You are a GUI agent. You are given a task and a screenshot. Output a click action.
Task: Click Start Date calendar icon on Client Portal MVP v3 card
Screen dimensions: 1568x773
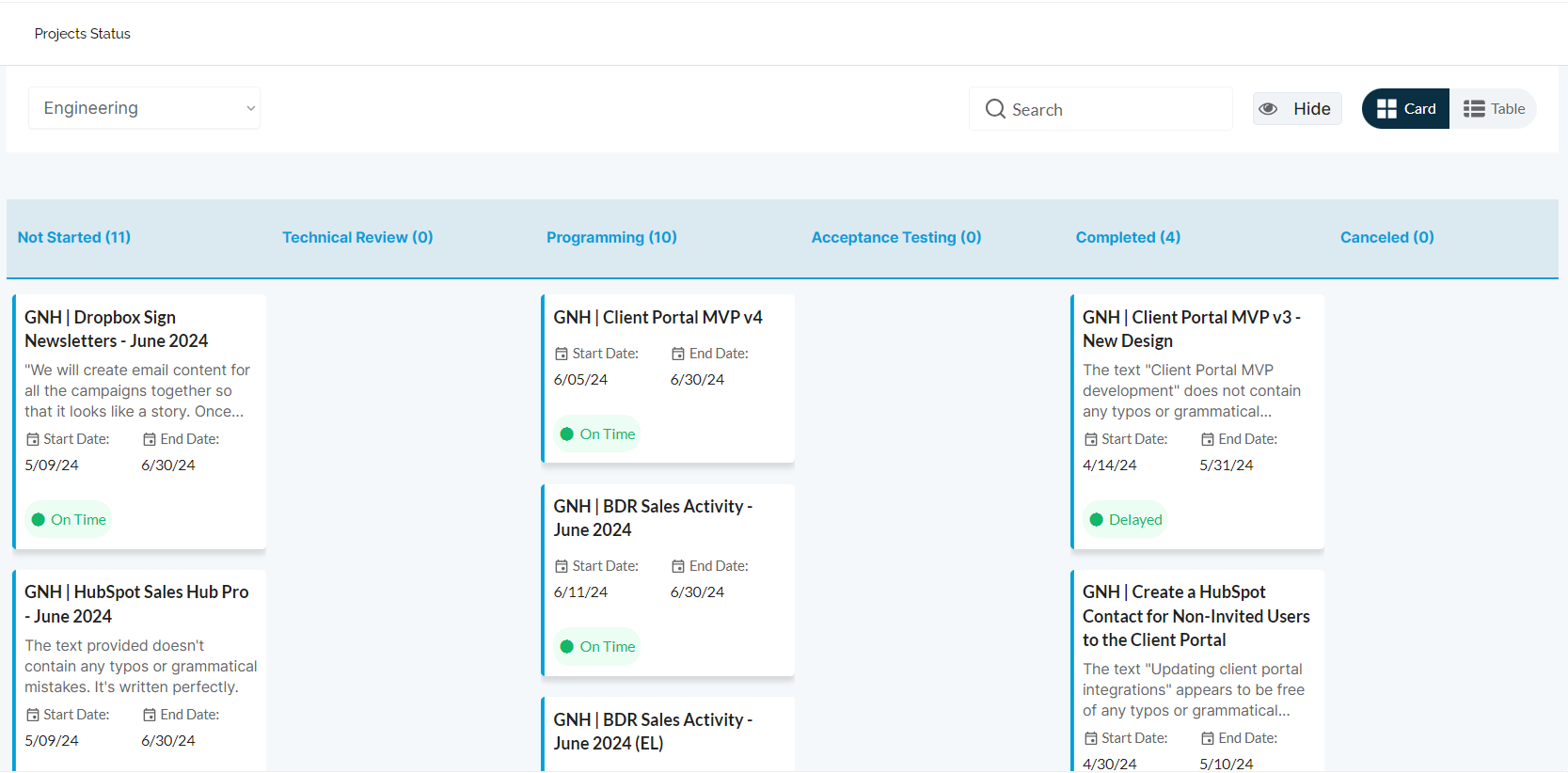pyautogui.click(x=1091, y=439)
